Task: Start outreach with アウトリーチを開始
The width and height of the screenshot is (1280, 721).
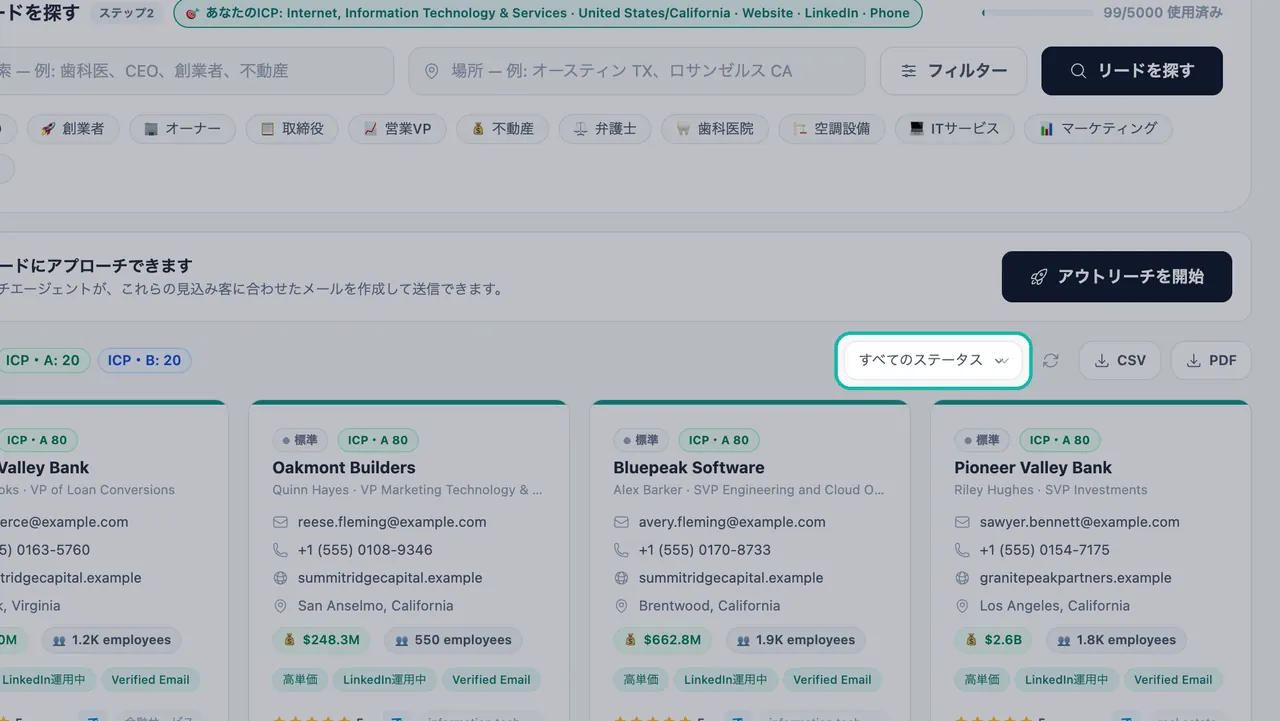Action: pyautogui.click(x=1117, y=277)
